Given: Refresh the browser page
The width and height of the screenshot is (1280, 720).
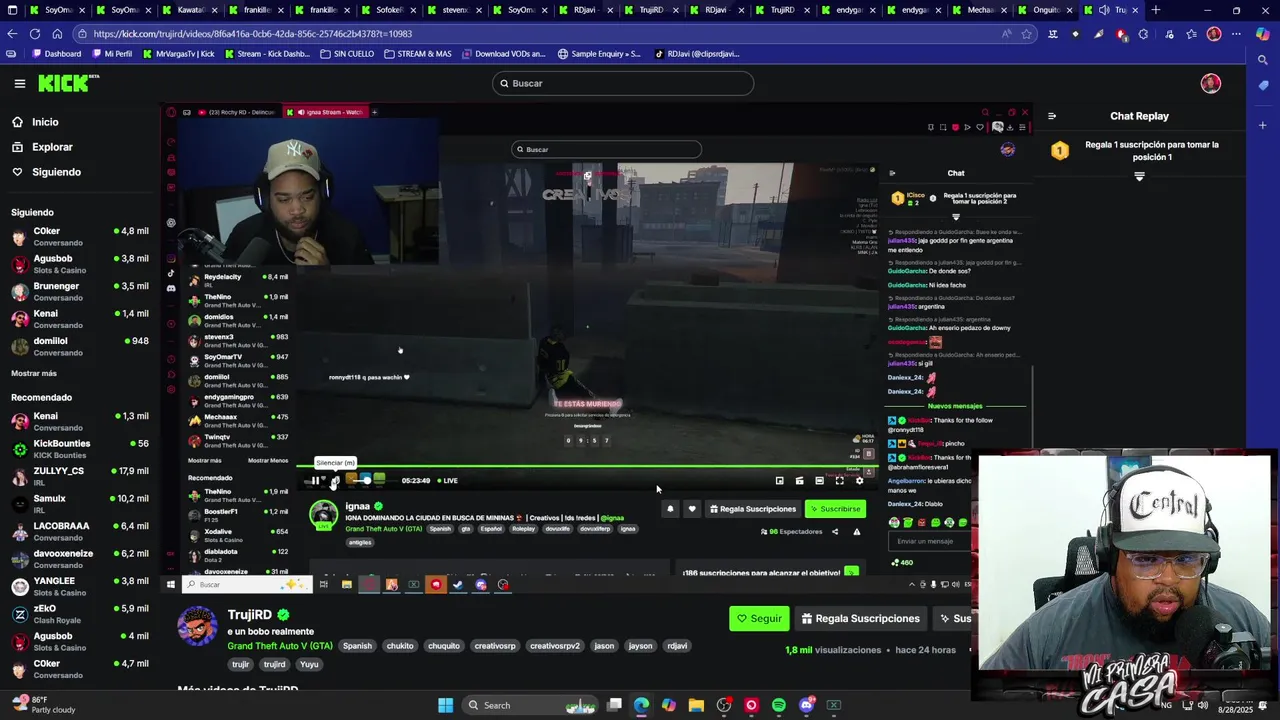Looking at the screenshot, I should 34,33.
